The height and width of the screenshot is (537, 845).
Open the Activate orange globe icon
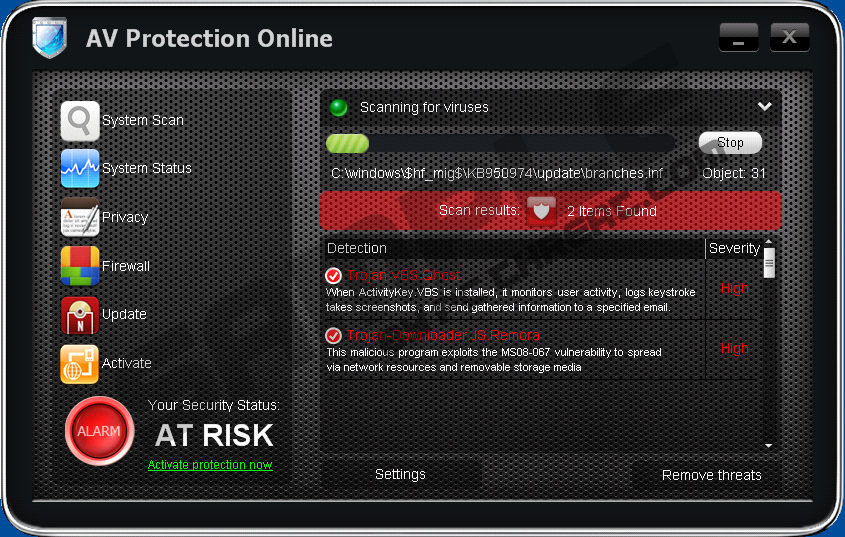pos(80,364)
